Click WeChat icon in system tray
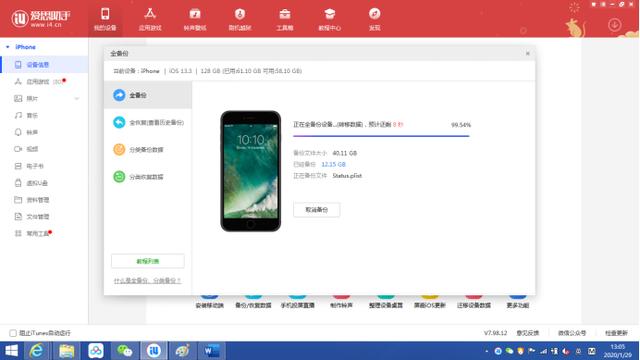 (509, 351)
